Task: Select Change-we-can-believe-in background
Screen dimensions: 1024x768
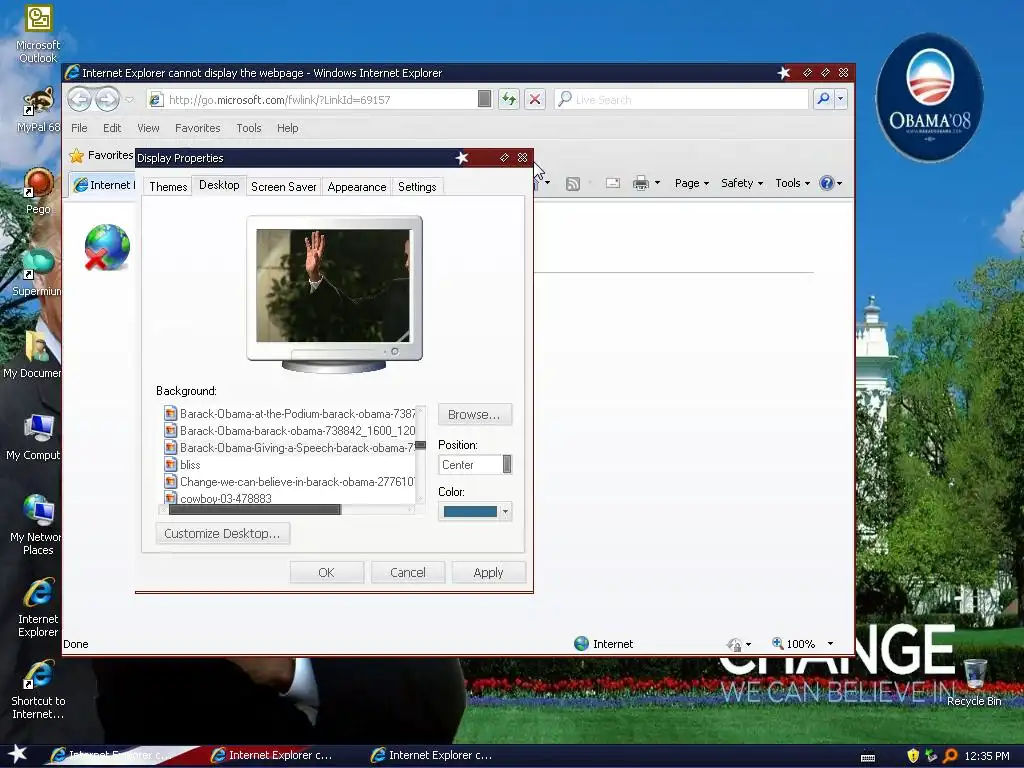Action: pyautogui.click(x=289, y=481)
